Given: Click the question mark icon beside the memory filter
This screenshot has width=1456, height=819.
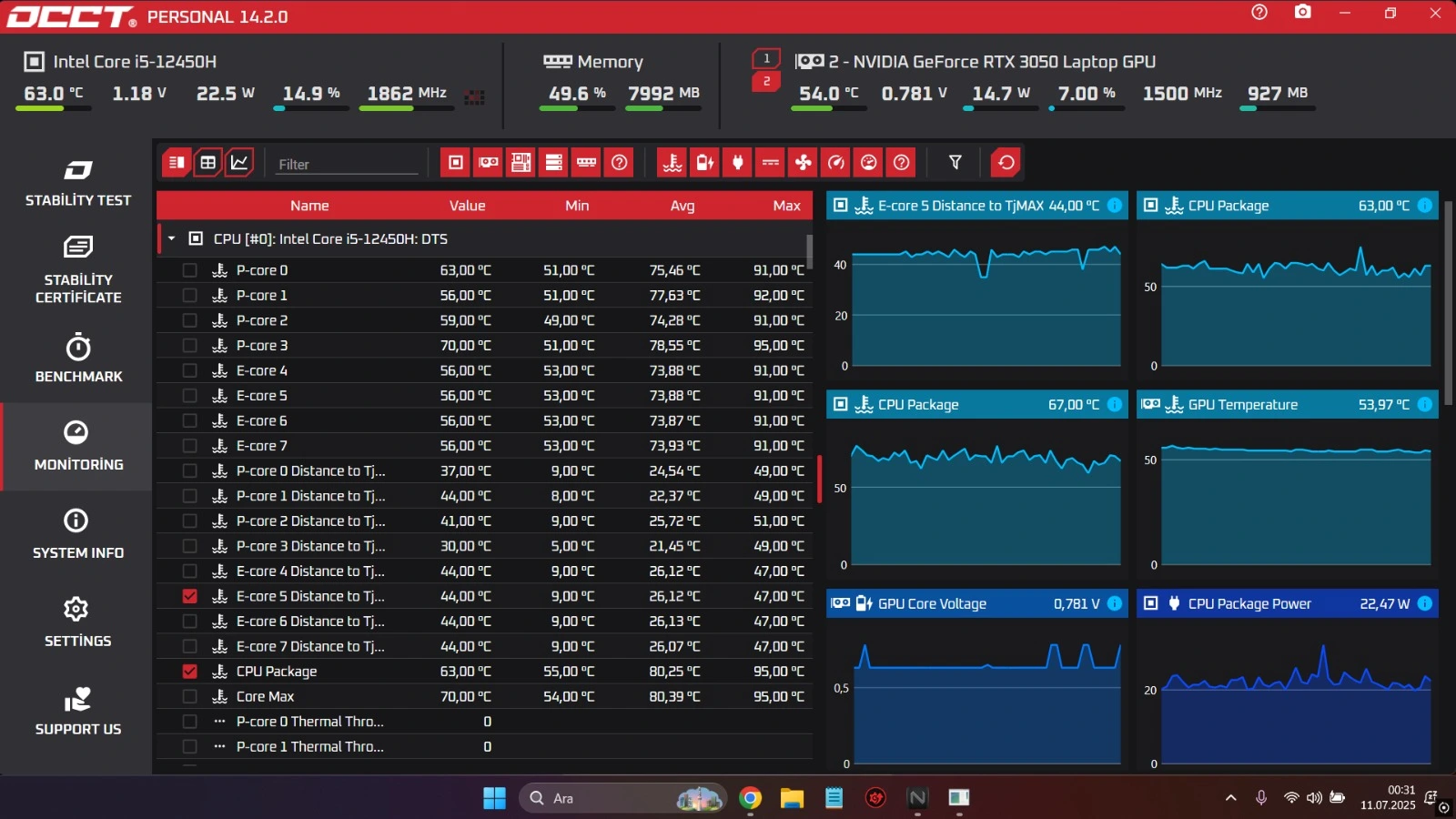Looking at the screenshot, I should pyautogui.click(x=620, y=163).
